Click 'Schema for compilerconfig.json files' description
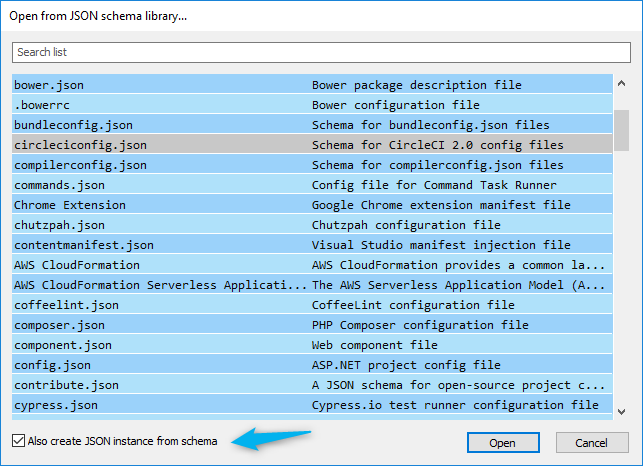The image size is (643, 466). tap(438, 165)
